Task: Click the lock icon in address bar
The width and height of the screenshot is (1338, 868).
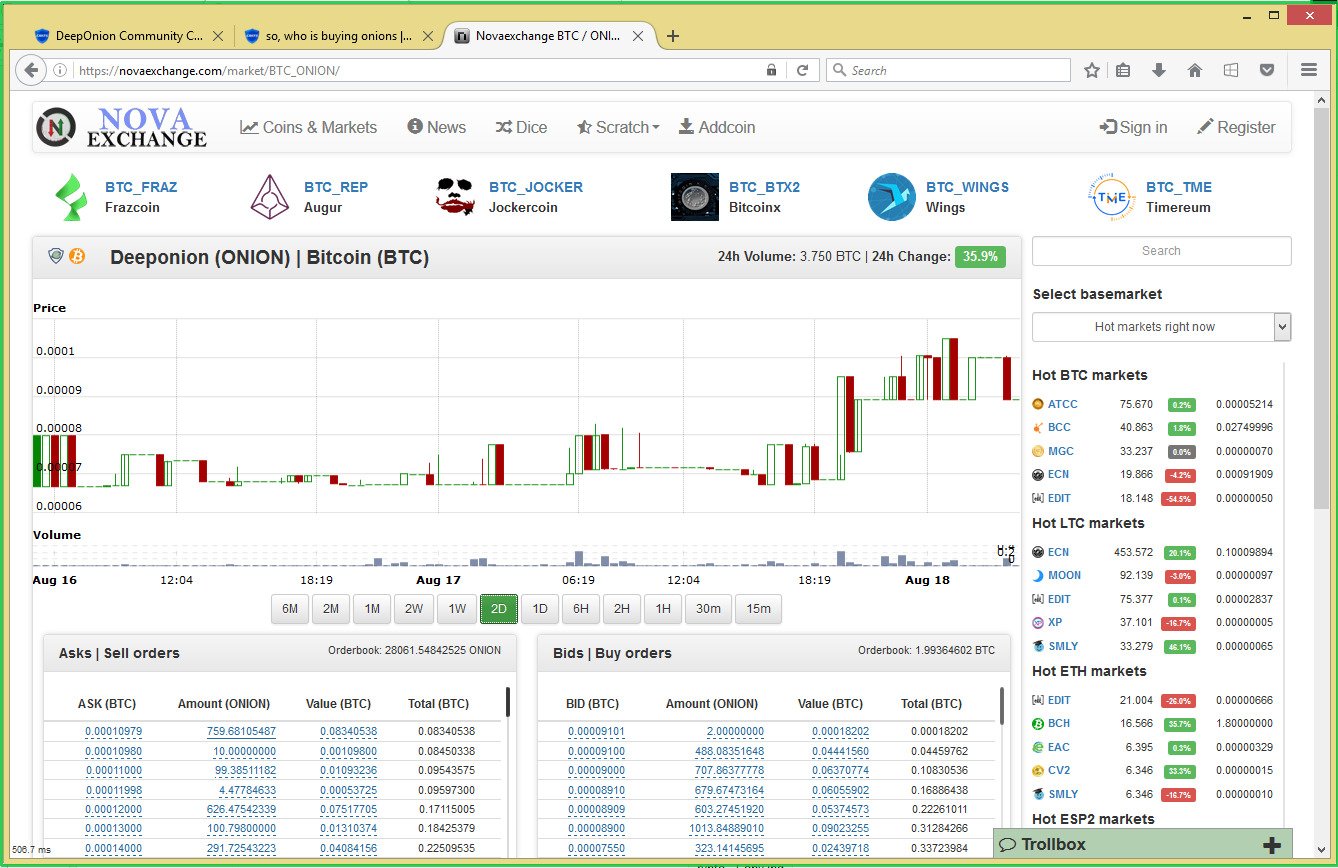Action: (771, 70)
